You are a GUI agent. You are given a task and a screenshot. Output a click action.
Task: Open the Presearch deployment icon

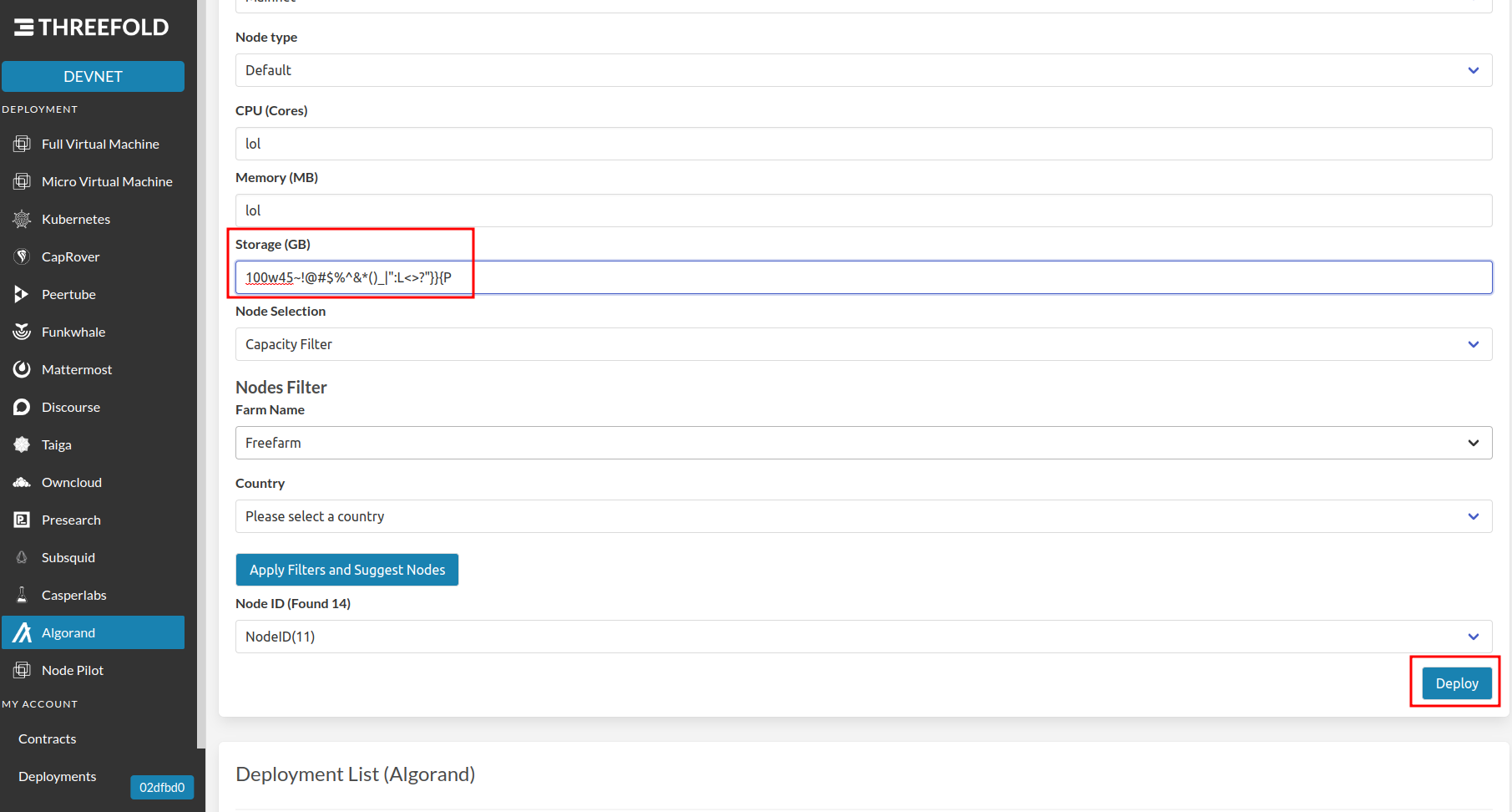22,520
